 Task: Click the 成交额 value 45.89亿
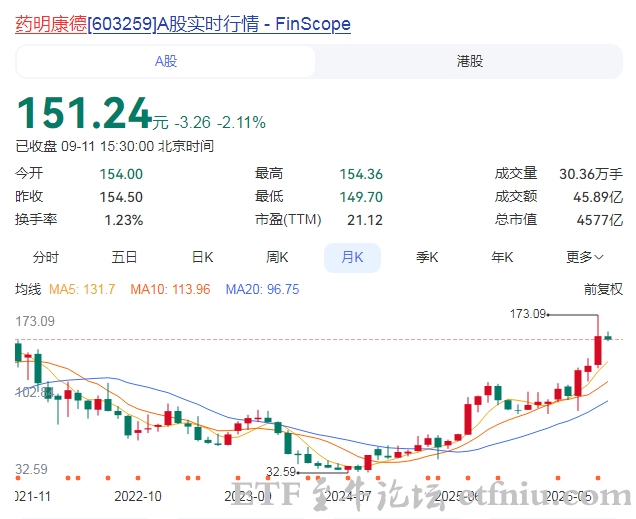click(598, 197)
